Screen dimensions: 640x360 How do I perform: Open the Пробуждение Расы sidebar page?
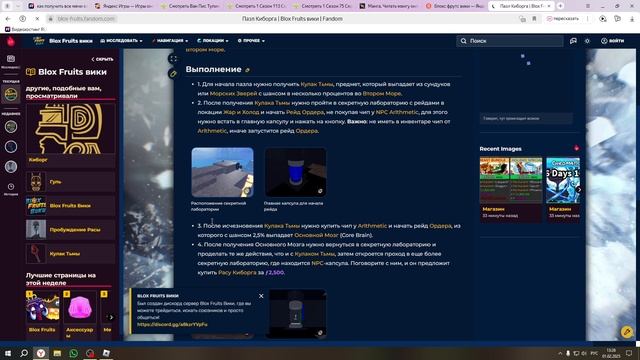click(x=71, y=230)
